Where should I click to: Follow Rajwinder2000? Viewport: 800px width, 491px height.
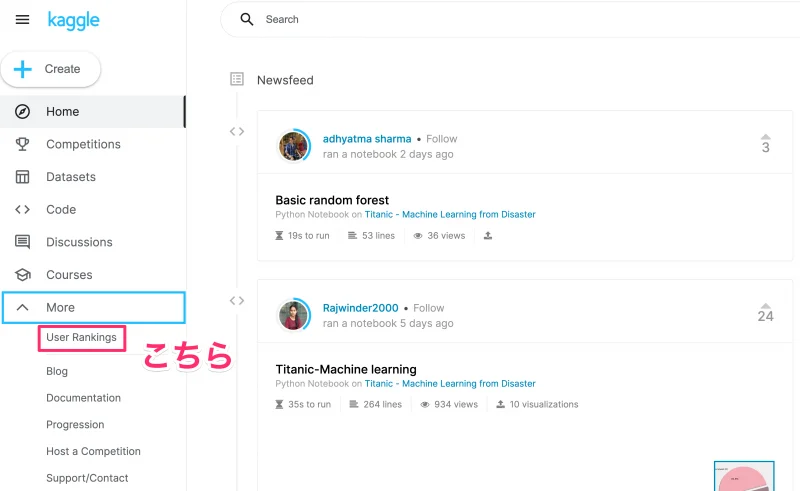[429, 308]
